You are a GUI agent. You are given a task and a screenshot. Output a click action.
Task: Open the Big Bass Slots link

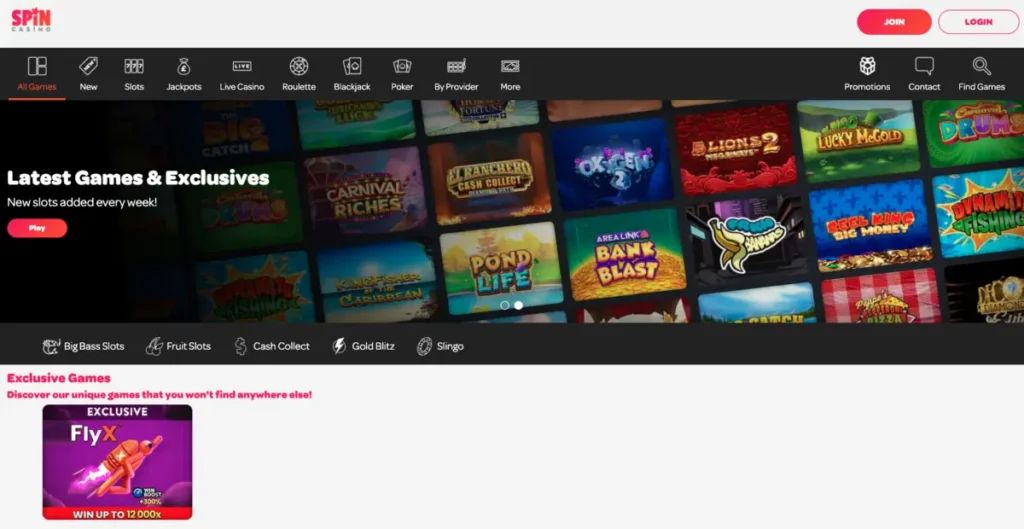tap(94, 346)
